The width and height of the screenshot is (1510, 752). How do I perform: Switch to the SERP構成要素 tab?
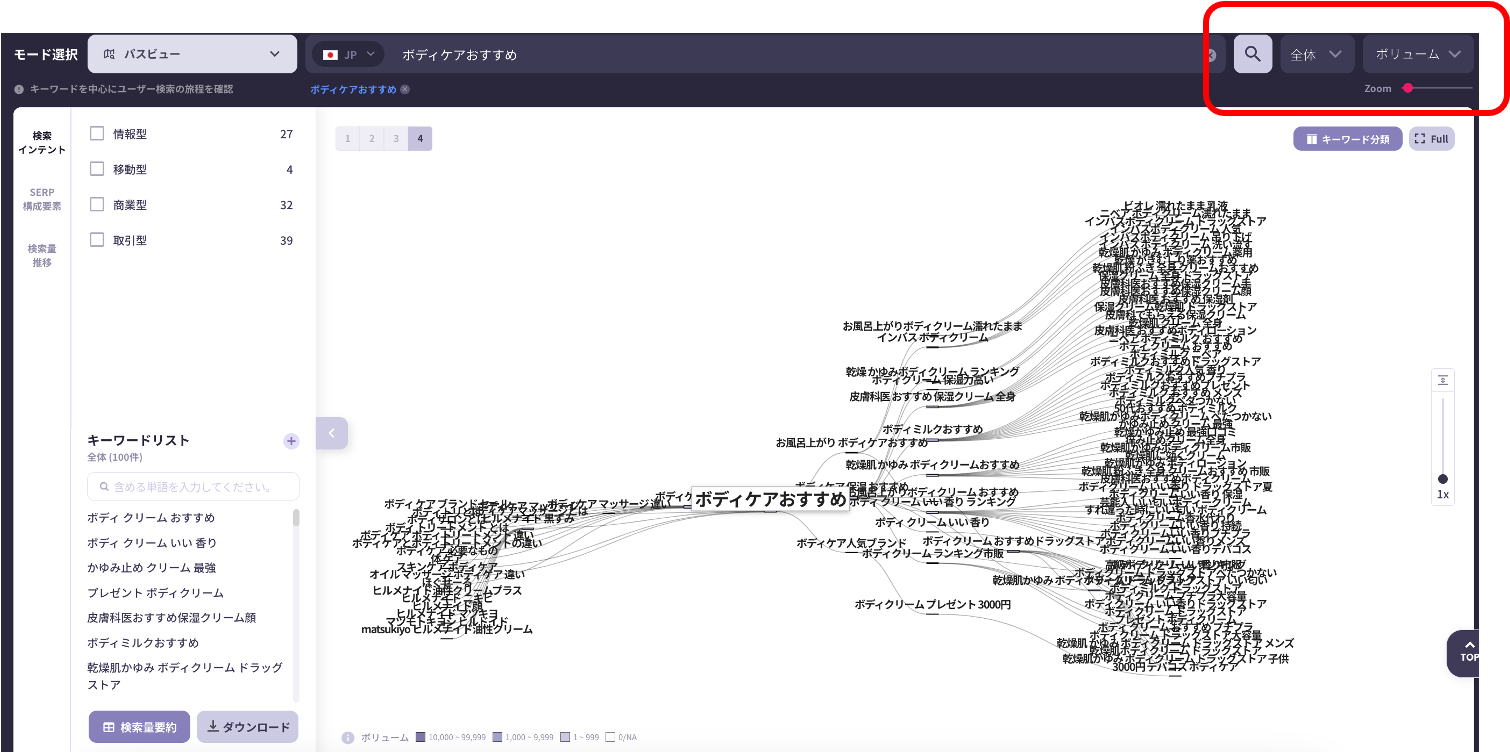[x=42, y=199]
